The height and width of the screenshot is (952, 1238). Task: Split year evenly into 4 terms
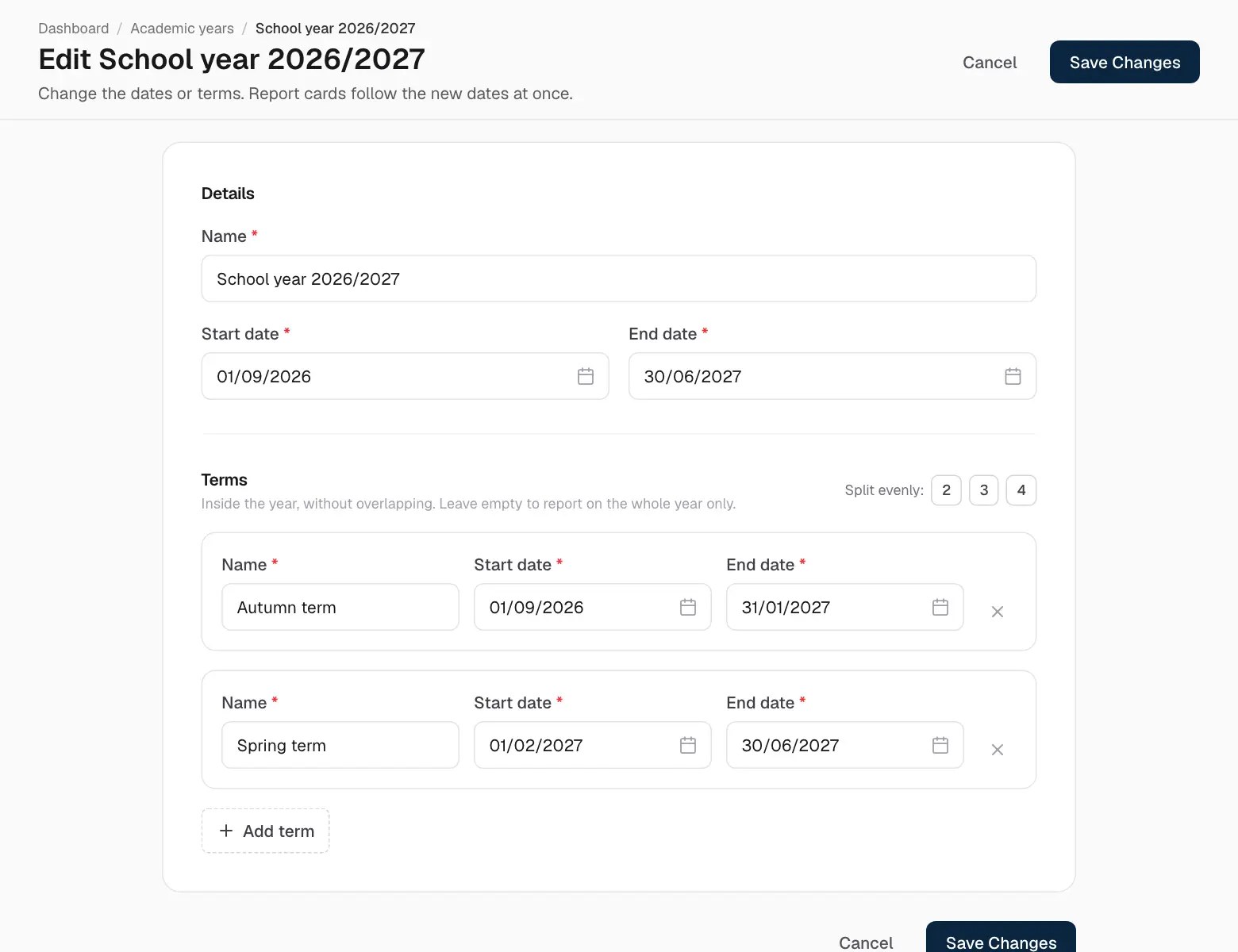pos(1021,490)
